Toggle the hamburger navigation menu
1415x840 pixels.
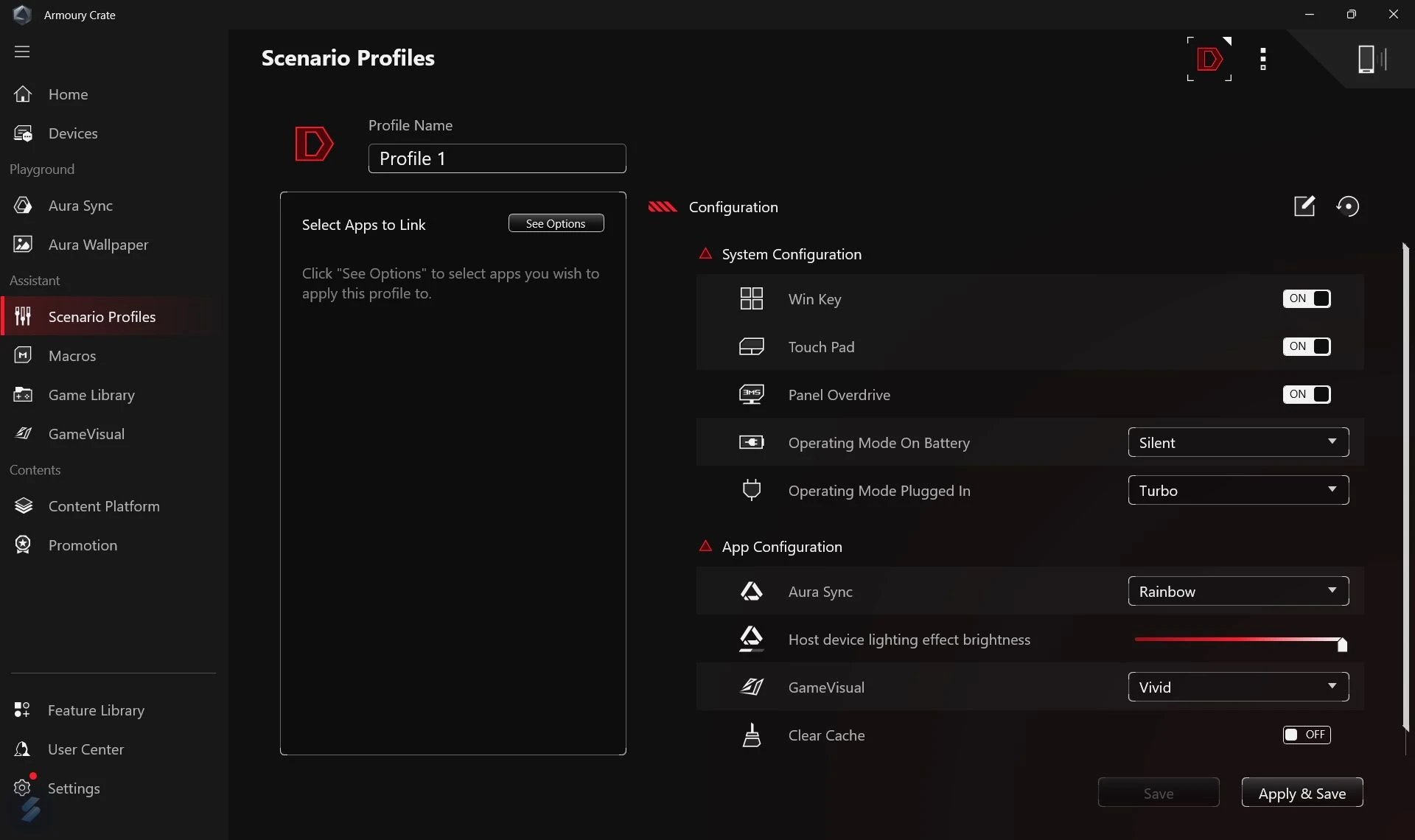coord(22,52)
